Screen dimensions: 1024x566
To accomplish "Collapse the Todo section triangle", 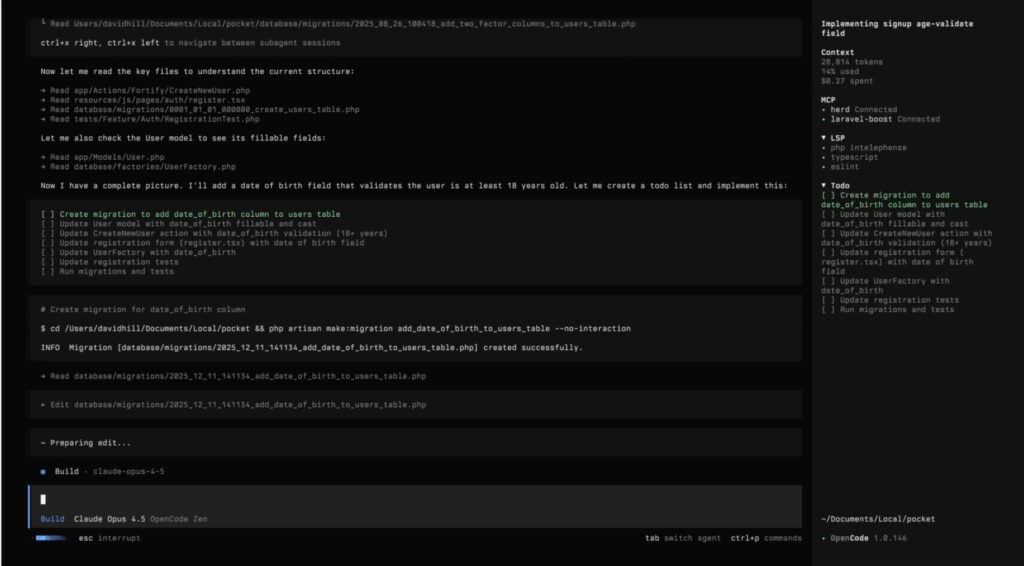I will coord(824,185).
